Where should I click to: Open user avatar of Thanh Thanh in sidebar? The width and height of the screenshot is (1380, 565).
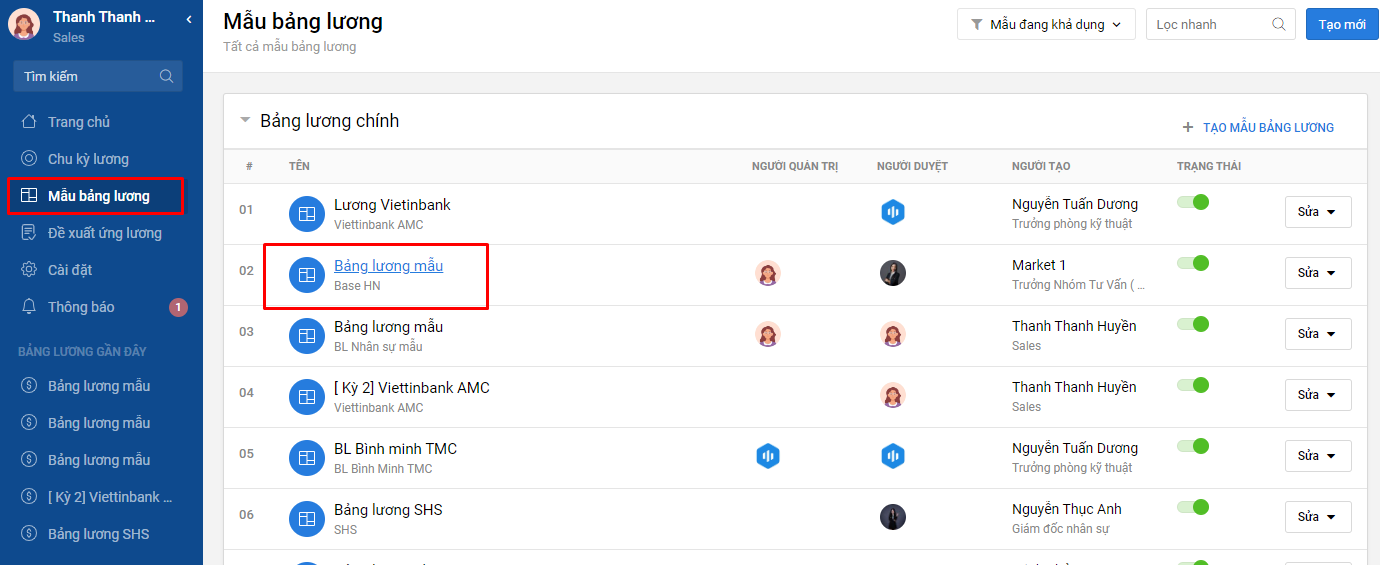(x=24, y=24)
